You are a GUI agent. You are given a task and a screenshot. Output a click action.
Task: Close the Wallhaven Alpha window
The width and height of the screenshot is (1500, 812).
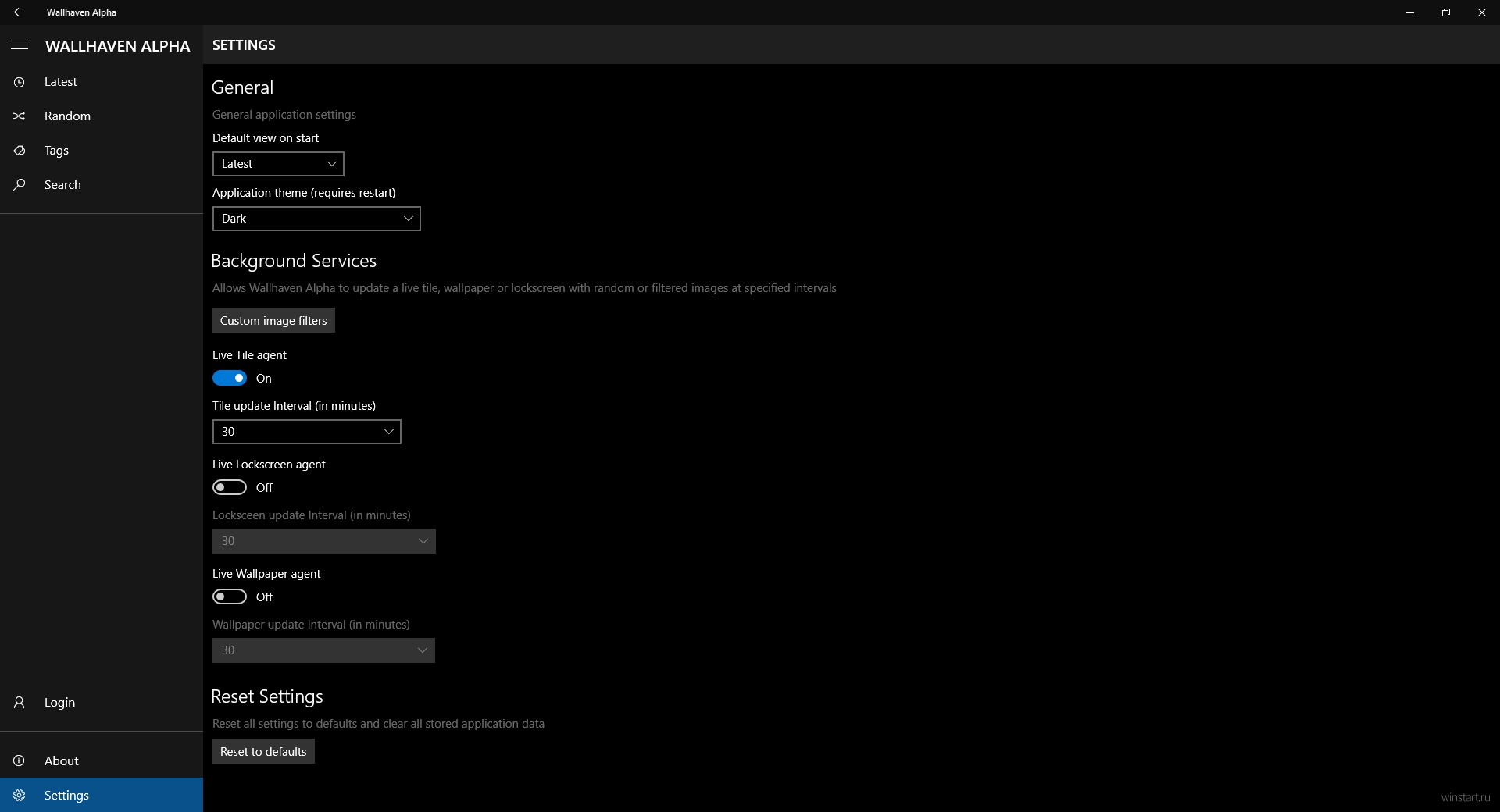coord(1482,12)
